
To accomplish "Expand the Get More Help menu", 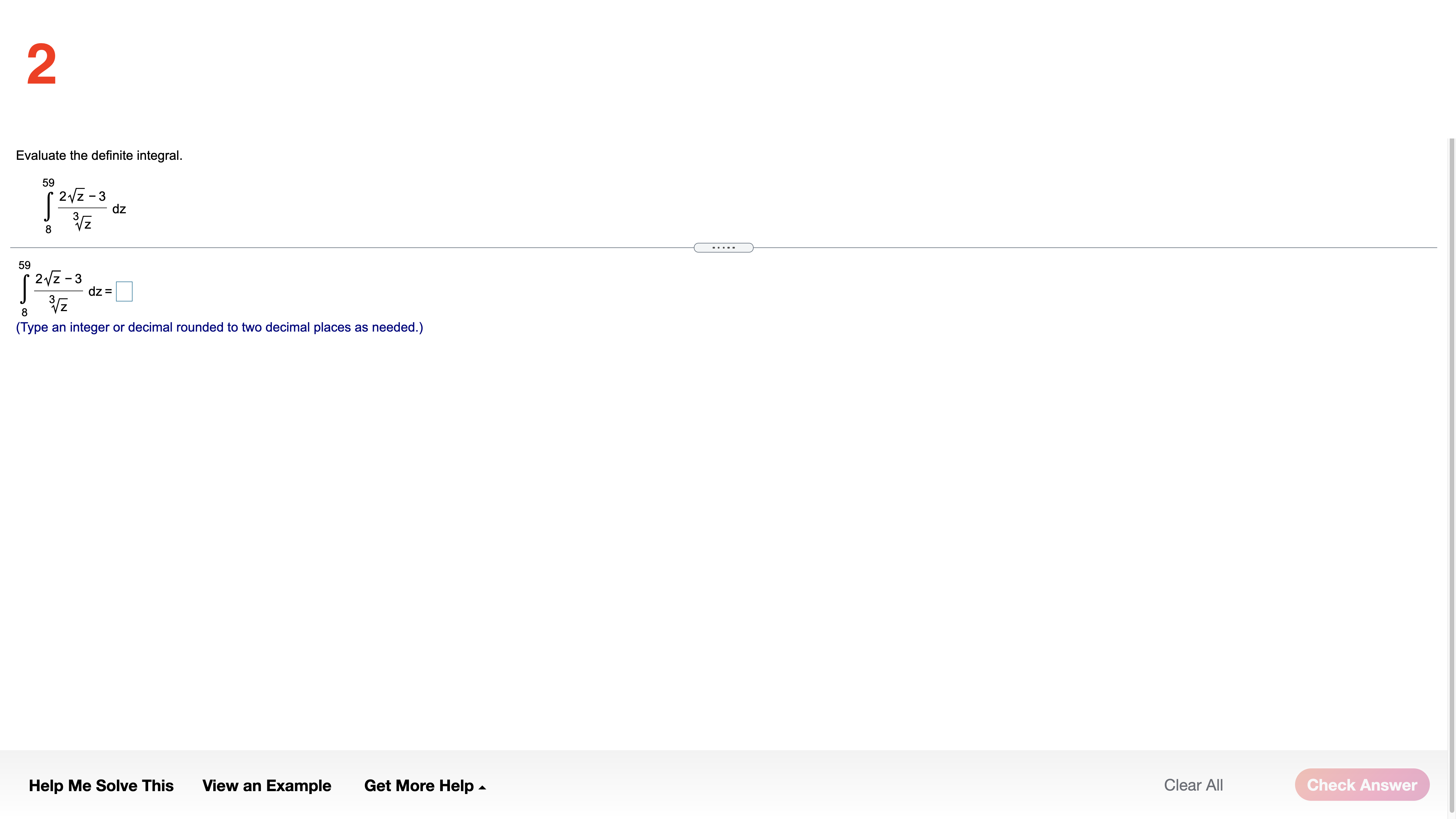I will 419,785.
